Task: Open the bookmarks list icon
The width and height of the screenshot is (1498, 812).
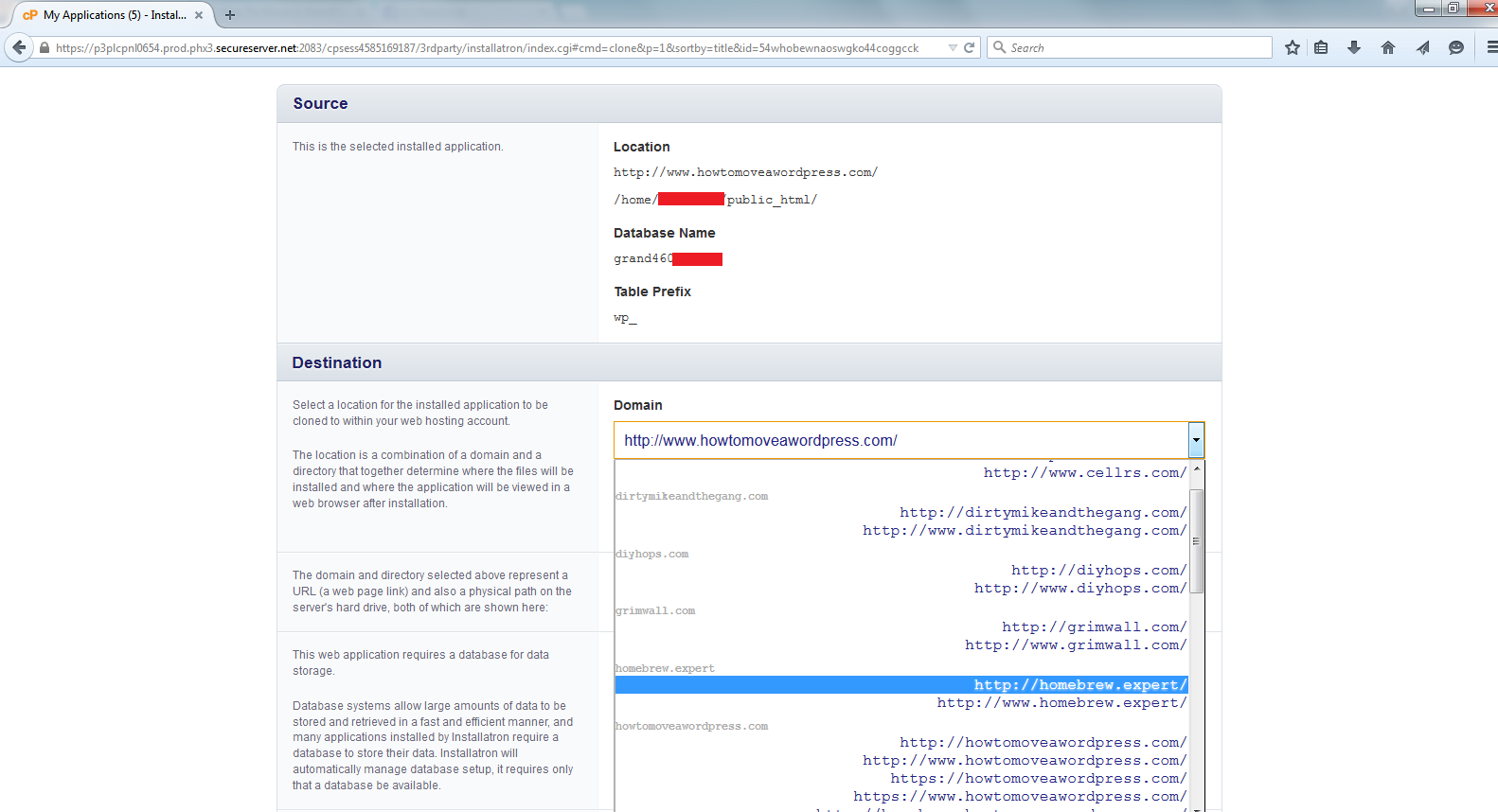Action: point(1321,47)
